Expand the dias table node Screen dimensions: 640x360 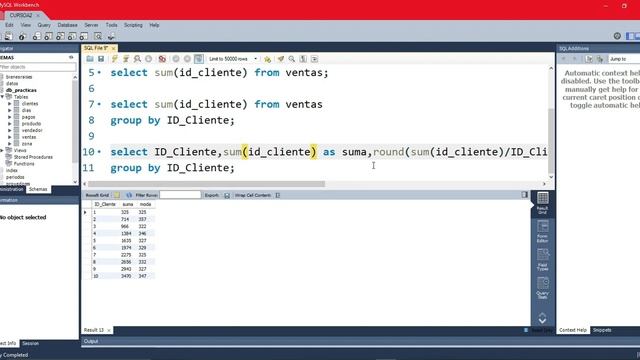[10, 110]
